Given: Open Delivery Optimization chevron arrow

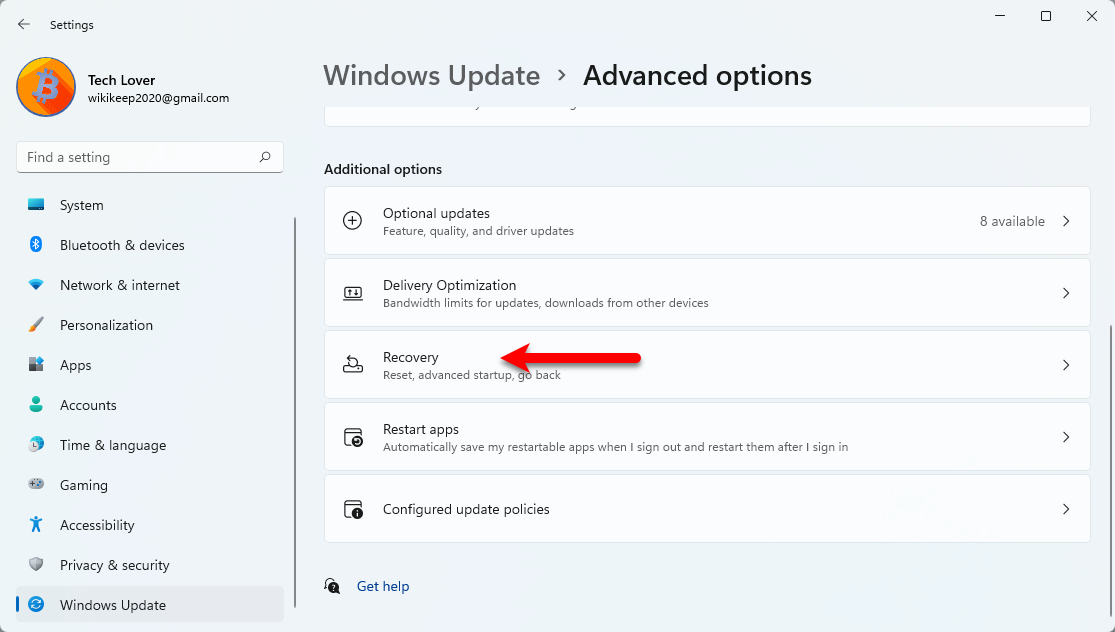Looking at the screenshot, I should click(x=1066, y=293).
